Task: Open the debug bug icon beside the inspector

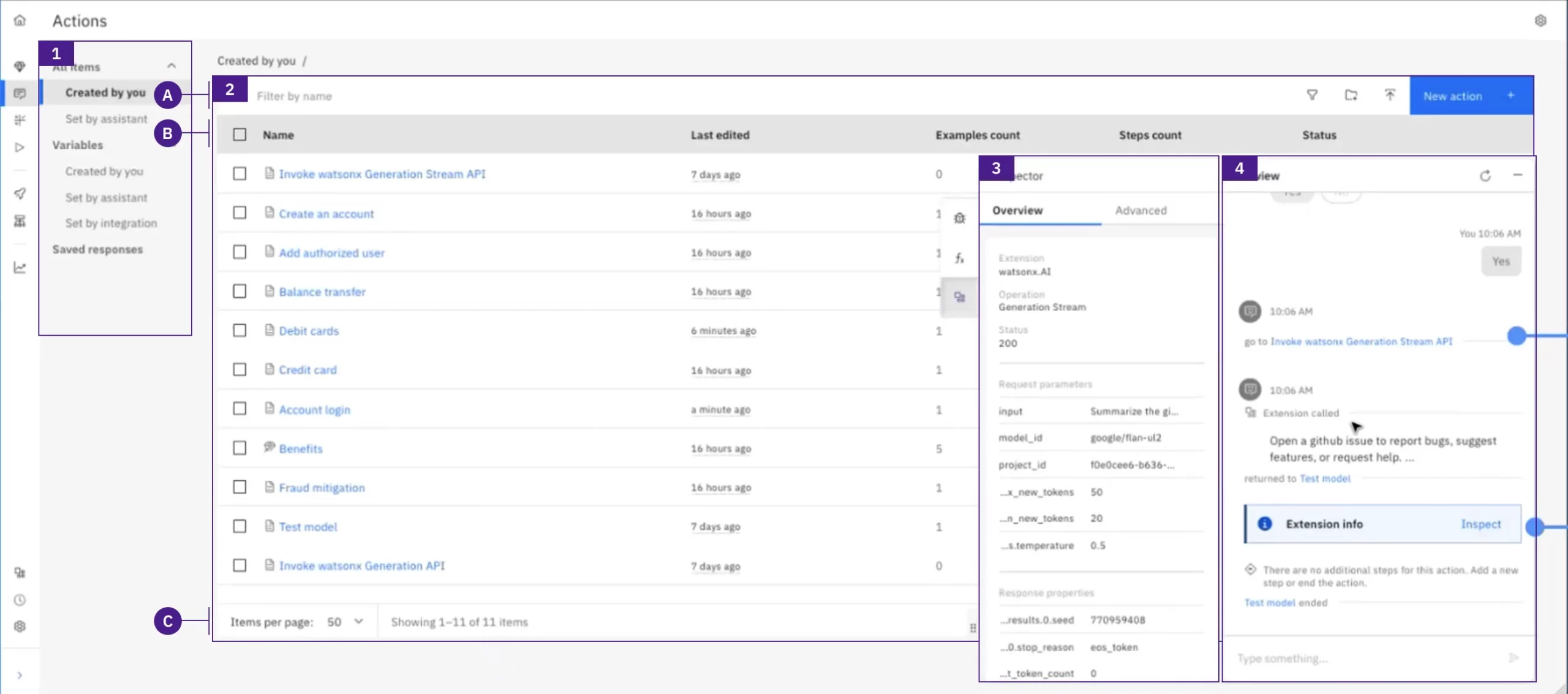Action: tap(960, 218)
